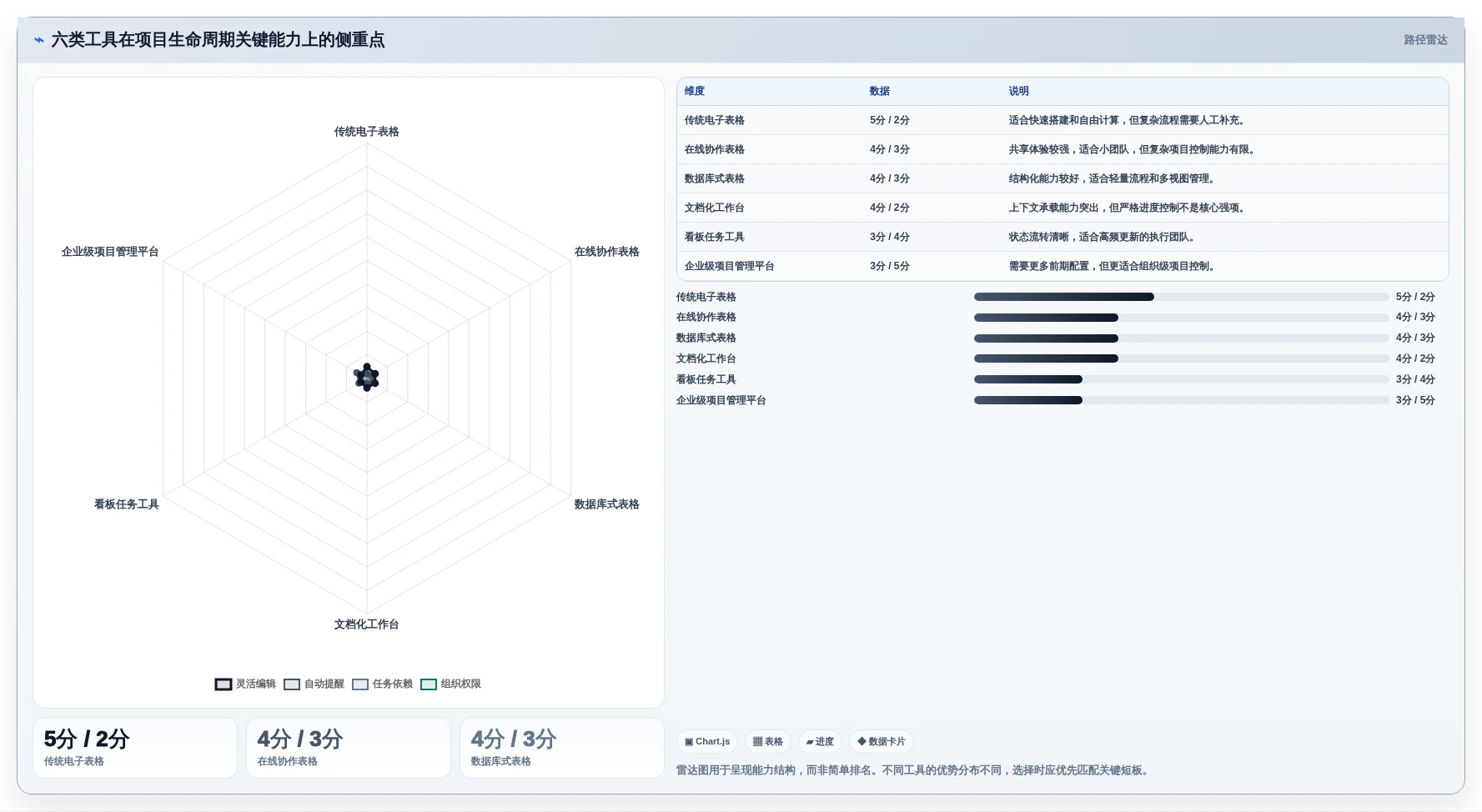Viewport: 1482px width, 812px height.
Task: Click the 3分 / 5分 table data cell
Action: 890,267
